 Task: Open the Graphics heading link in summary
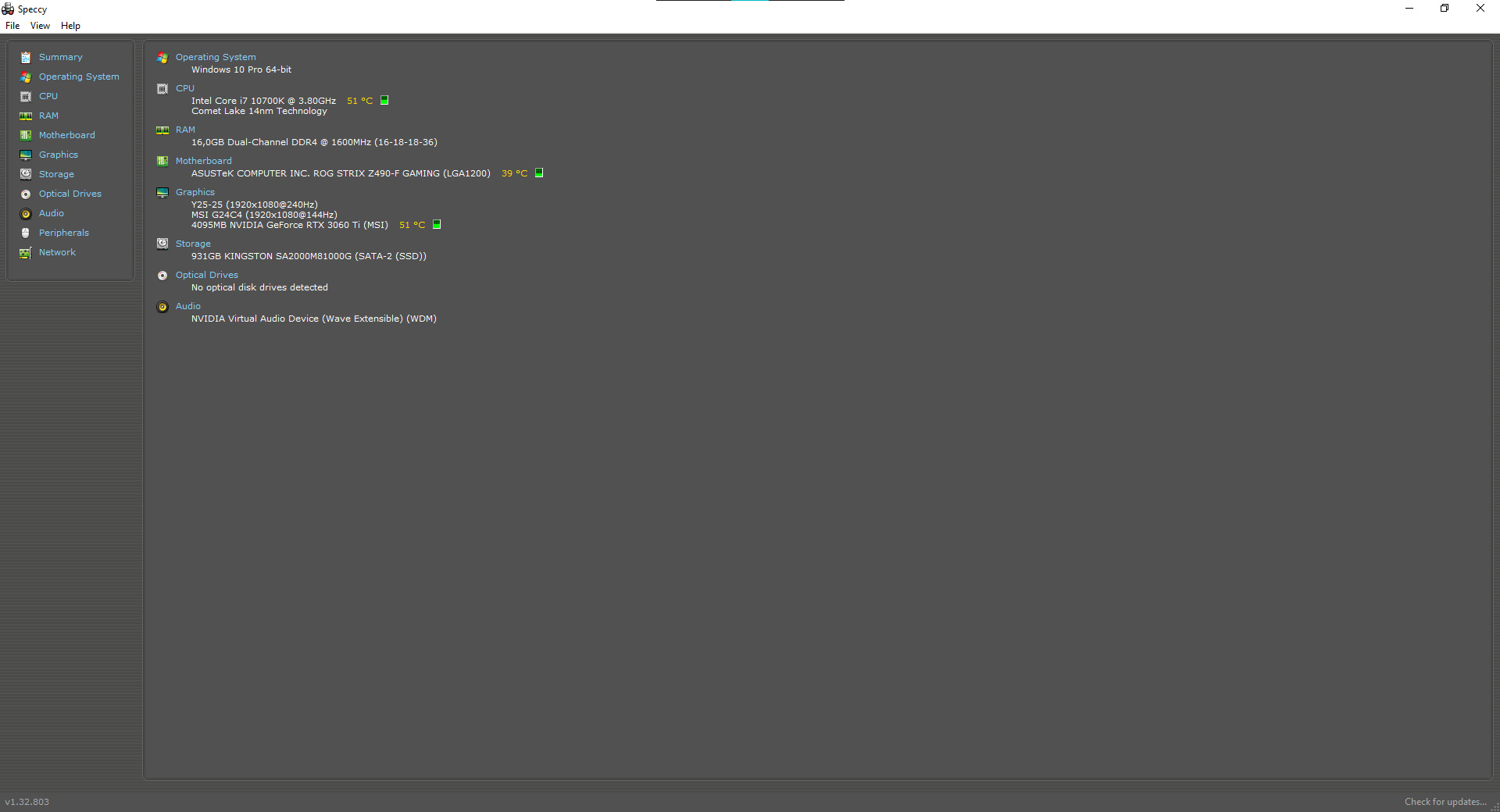point(195,192)
